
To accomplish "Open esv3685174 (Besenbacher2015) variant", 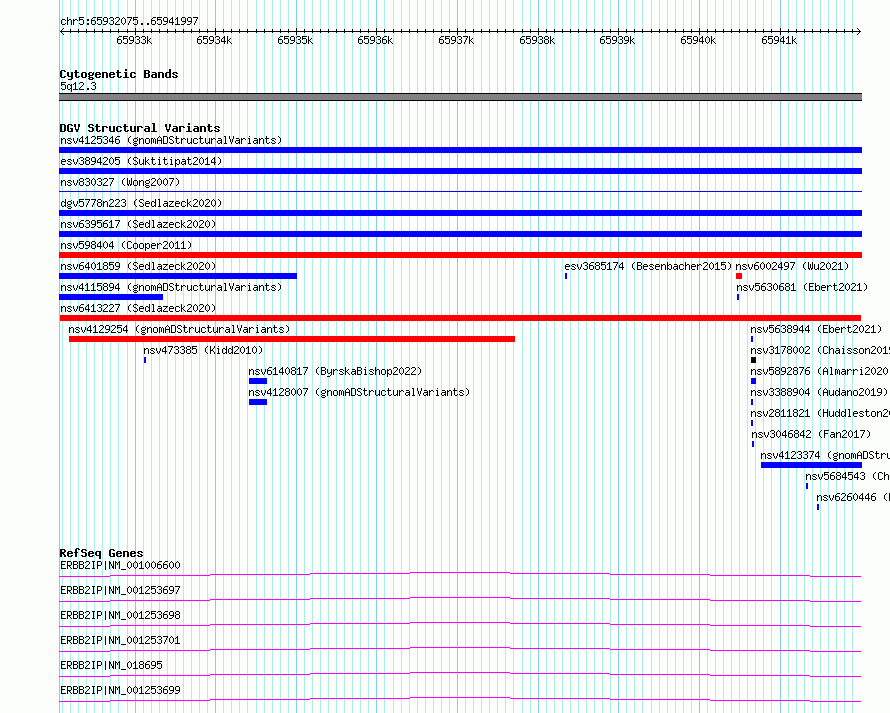I will (648, 266).
